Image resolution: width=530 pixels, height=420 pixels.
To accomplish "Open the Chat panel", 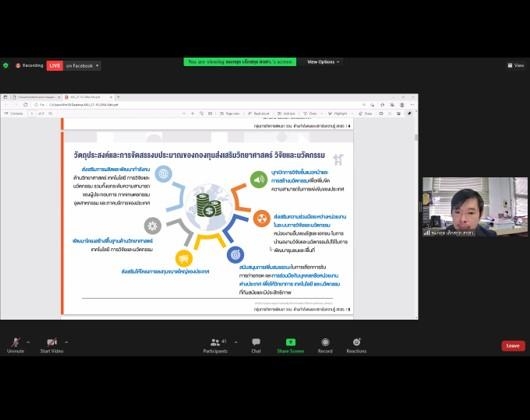I will pos(256,345).
